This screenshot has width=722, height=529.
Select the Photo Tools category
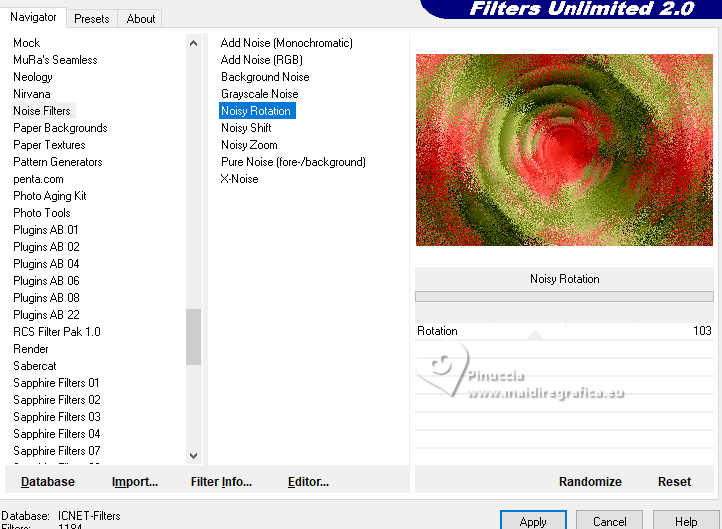pyautogui.click(x=42, y=213)
